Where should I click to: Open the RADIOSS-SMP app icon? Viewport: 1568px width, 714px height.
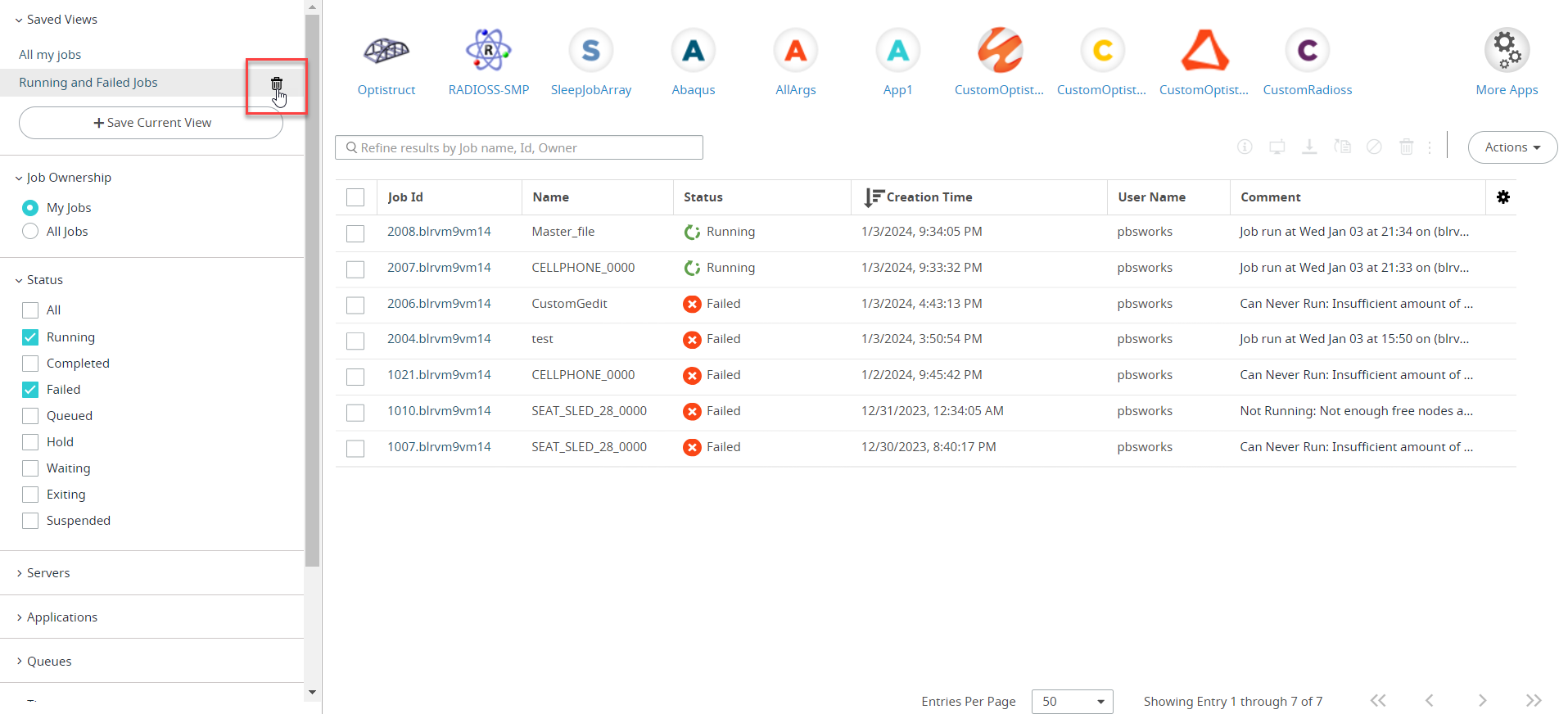pyautogui.click(x=488, y=52)
